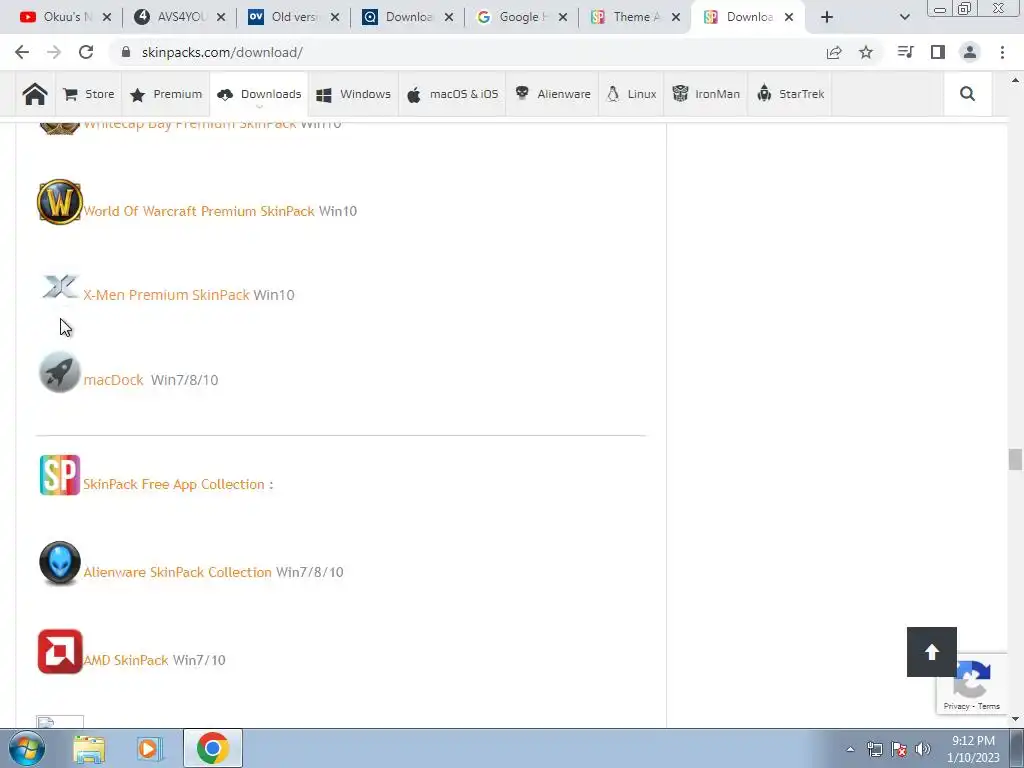Click the reCAPTCHA Terms link

[989, 706]
